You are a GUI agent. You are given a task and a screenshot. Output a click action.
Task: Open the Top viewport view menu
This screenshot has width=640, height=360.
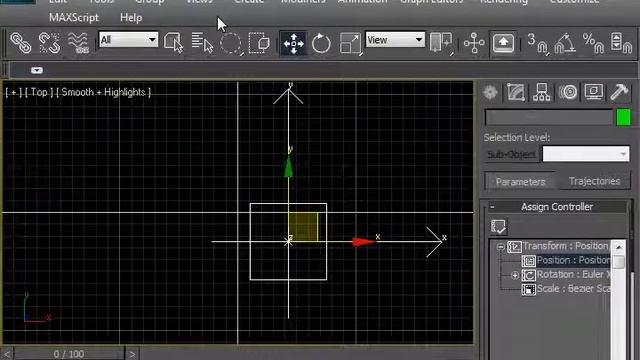point(39,92)
